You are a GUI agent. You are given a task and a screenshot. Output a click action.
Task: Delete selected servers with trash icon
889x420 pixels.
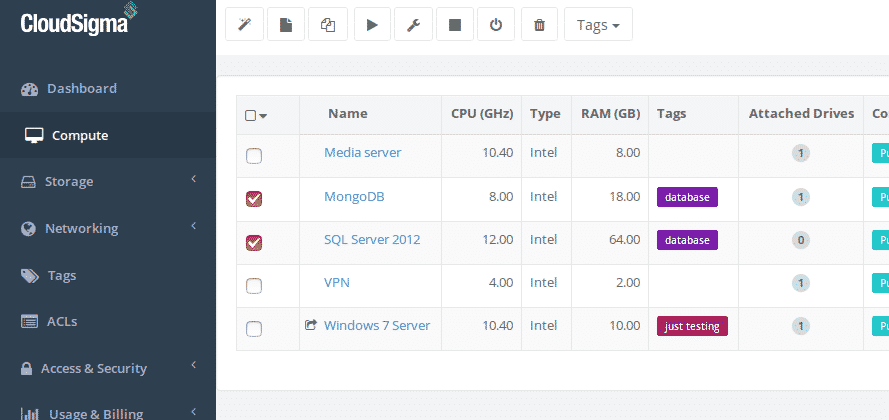(539, 24)
